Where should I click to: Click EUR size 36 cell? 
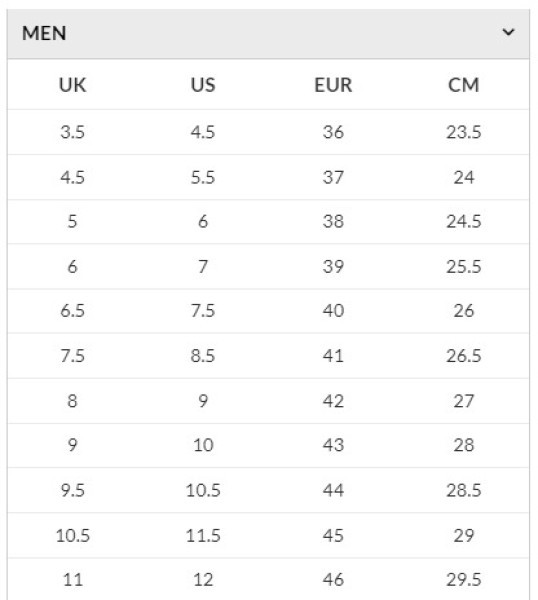click(x=333, y=132)
